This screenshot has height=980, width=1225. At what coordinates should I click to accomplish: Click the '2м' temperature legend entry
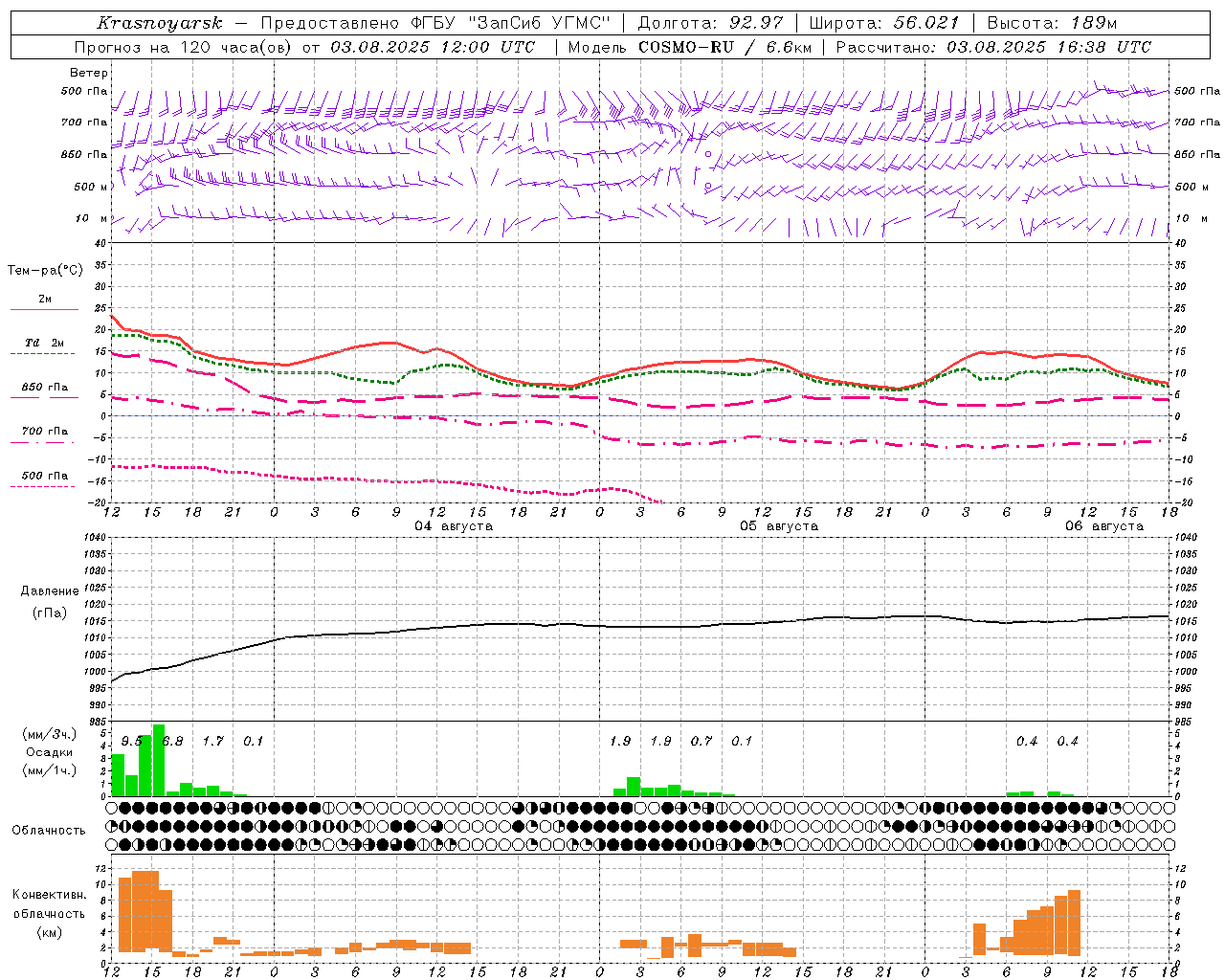click(45, 300)
